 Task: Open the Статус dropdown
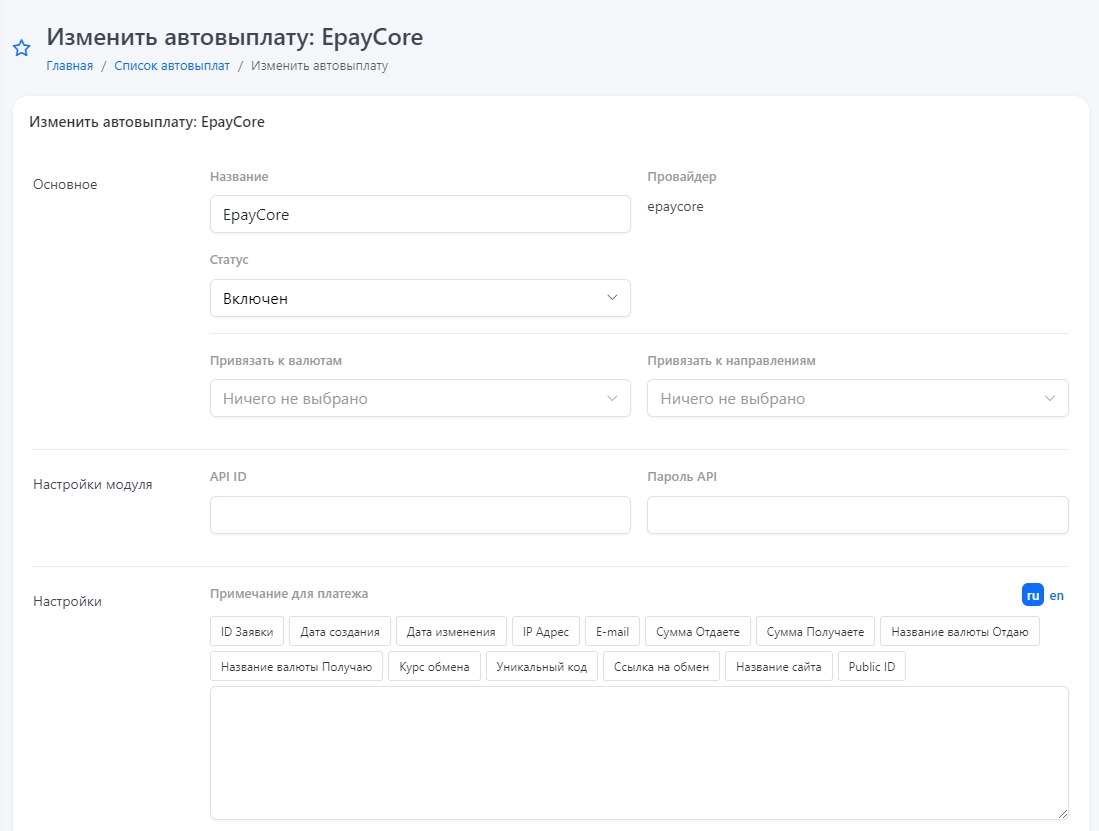(x=420, y=298)
